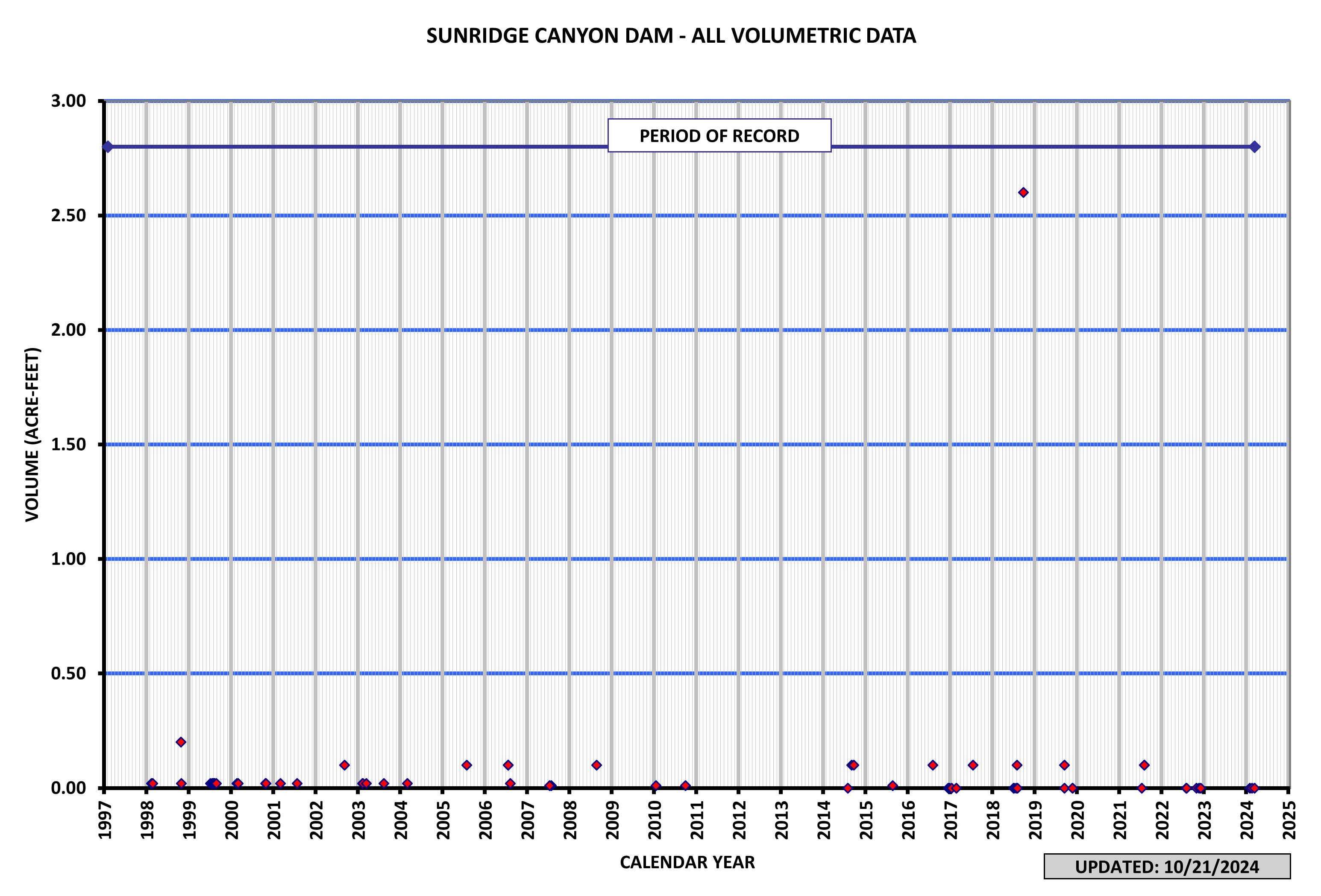This screenshot has height=896, width=1321.
Task: Click the 0.10 data point in late 2002
Action: (x=344, y=765)
